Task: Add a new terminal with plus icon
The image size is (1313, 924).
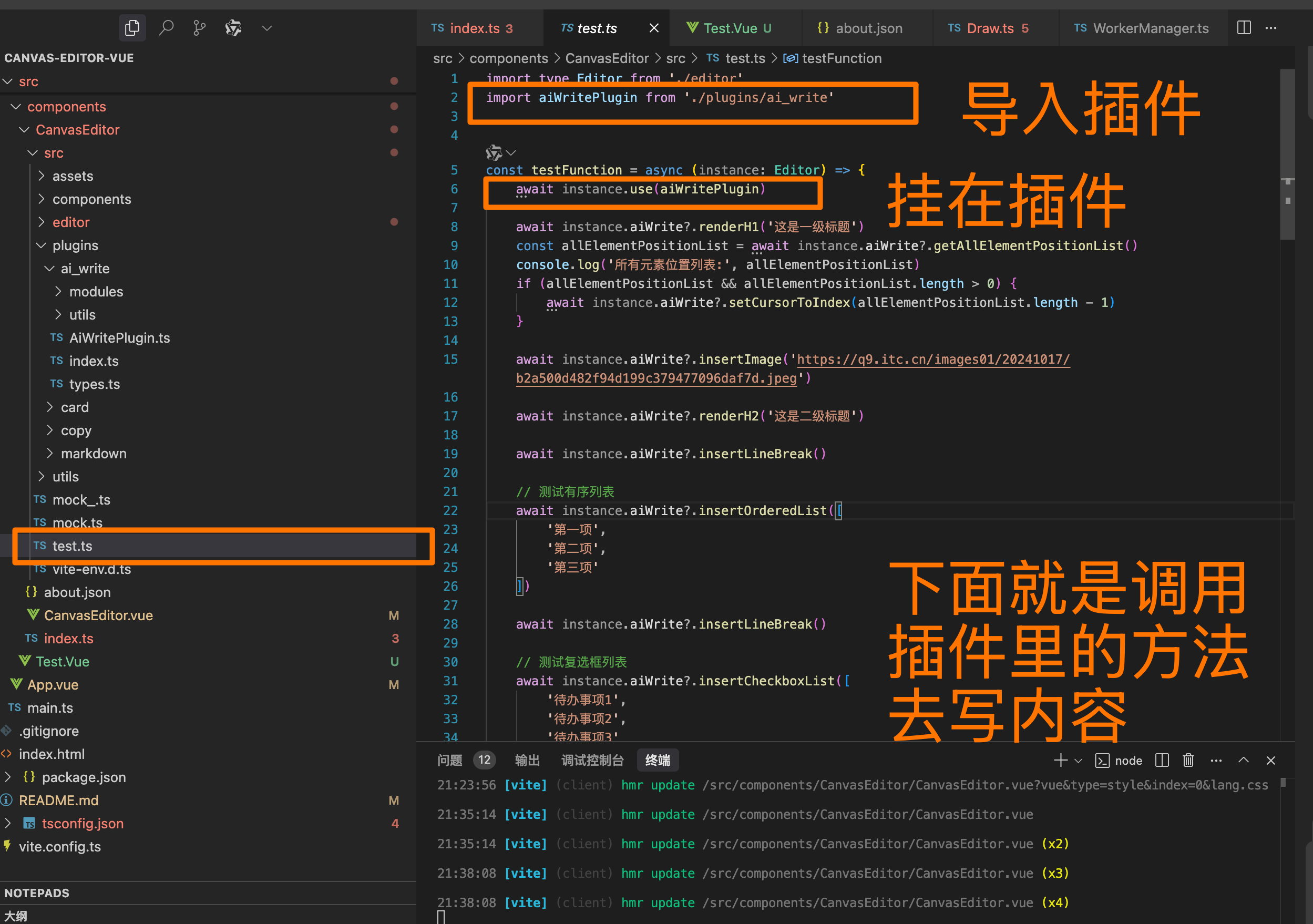Action: pos(1060,760)
